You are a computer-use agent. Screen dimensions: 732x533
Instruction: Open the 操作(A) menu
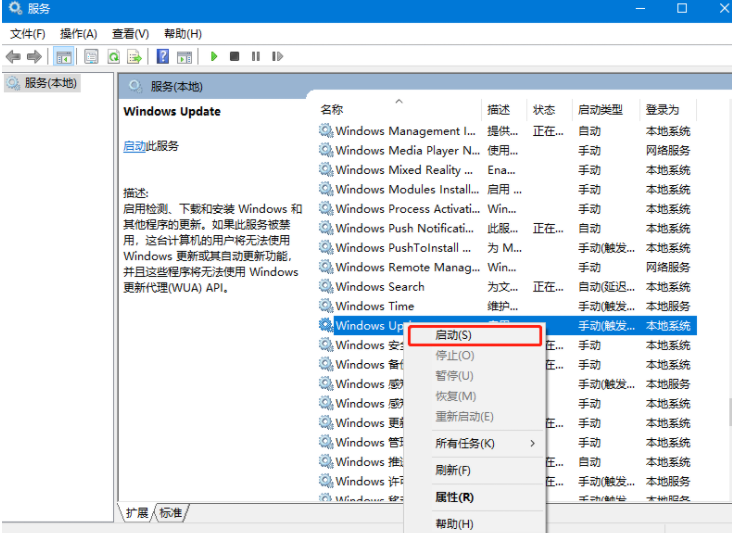coord(78,34)
